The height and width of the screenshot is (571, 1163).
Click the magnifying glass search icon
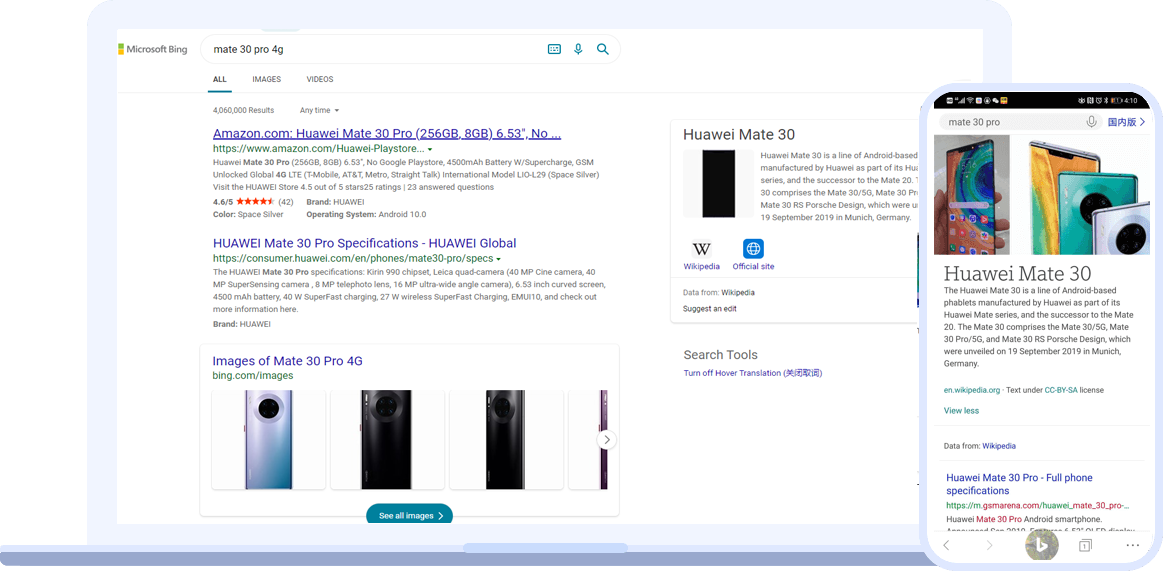(x=603, y=49)
